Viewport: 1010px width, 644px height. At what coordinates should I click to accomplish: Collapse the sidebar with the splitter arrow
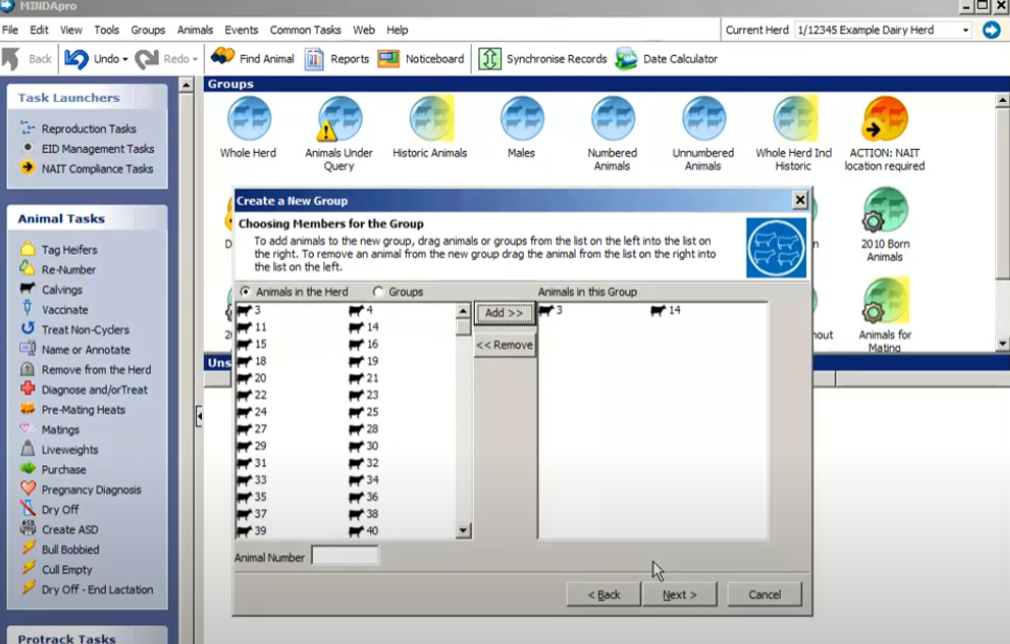199,416
